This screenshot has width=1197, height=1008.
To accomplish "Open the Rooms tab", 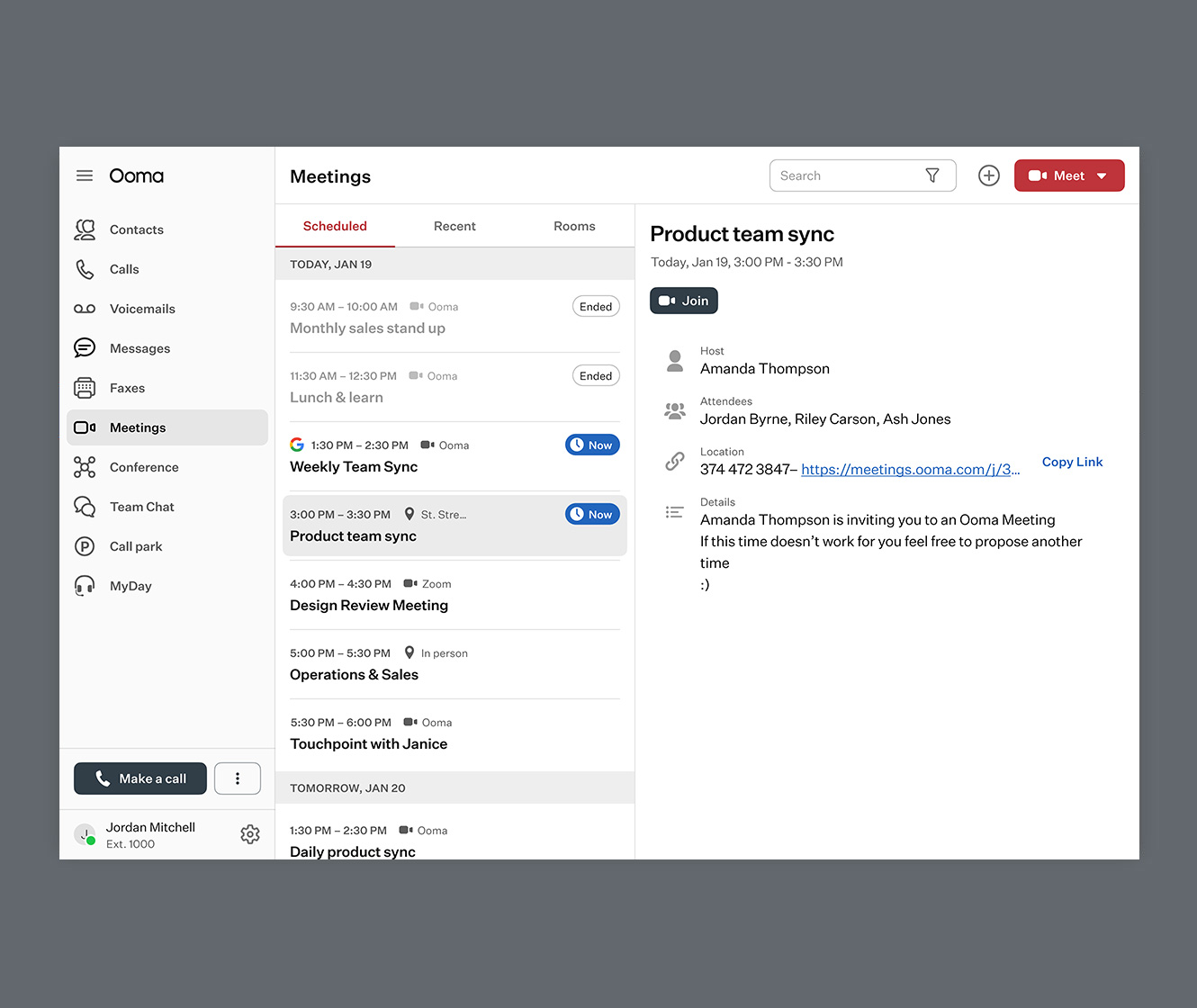I will click(574, 226).
